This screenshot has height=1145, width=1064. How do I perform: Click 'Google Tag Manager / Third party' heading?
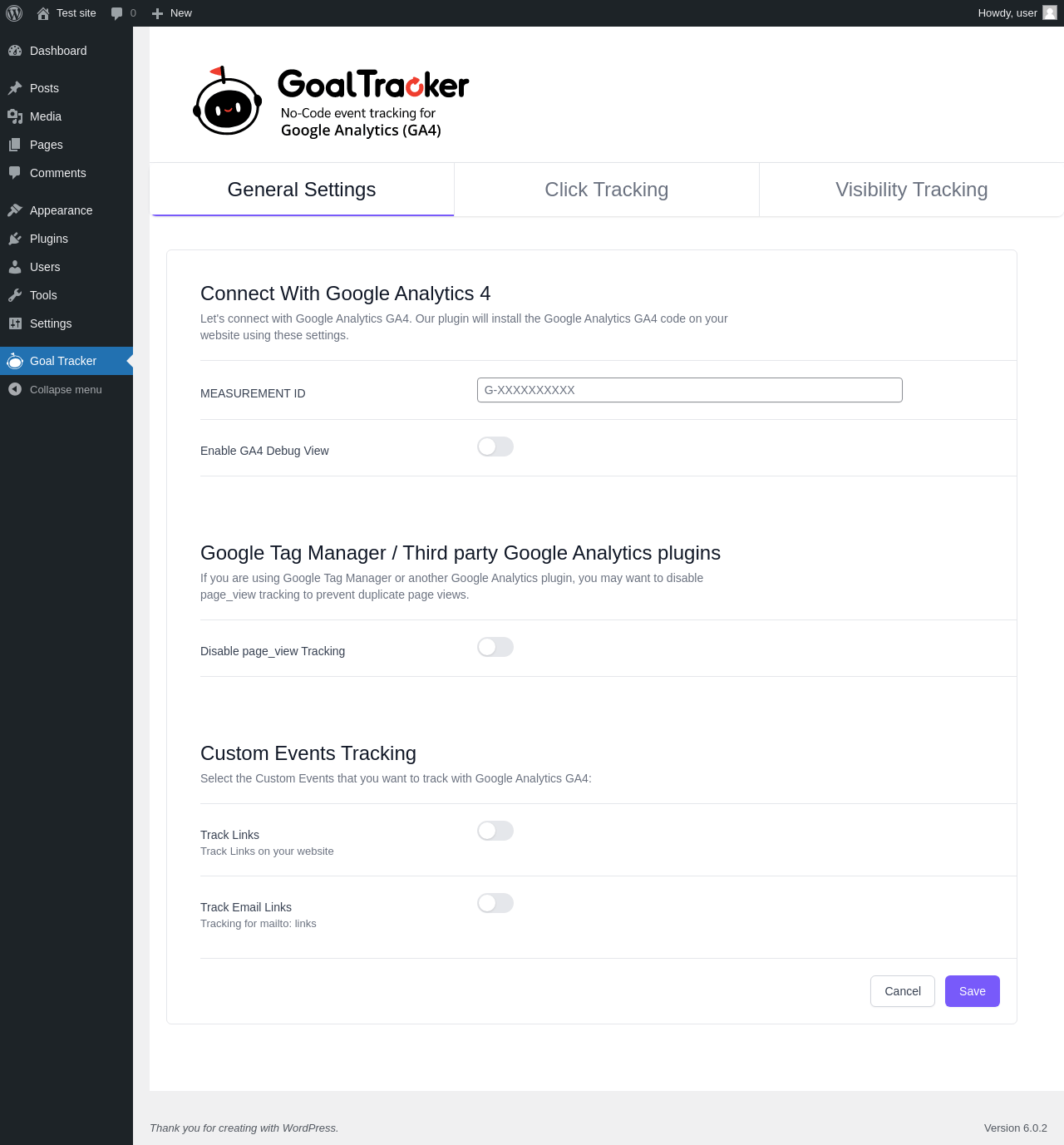click(461, 553)
